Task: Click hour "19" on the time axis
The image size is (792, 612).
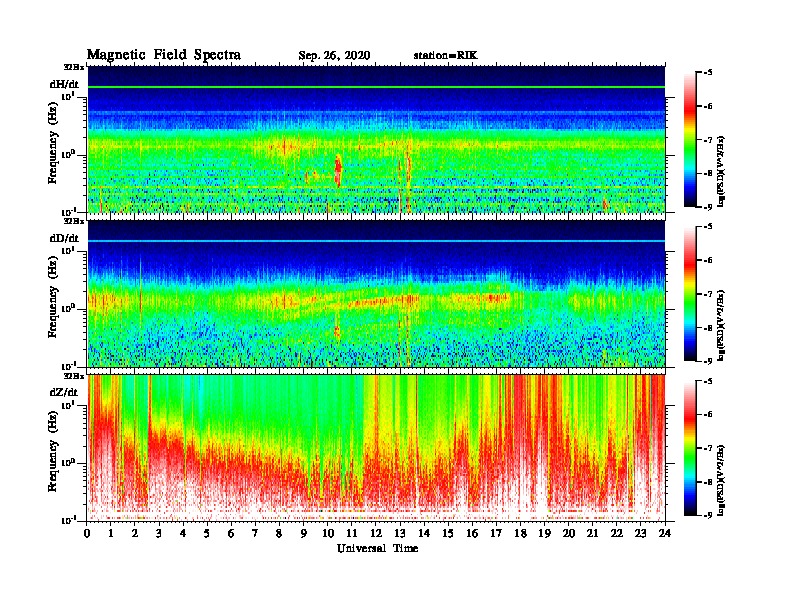Action: click(545, 534)
